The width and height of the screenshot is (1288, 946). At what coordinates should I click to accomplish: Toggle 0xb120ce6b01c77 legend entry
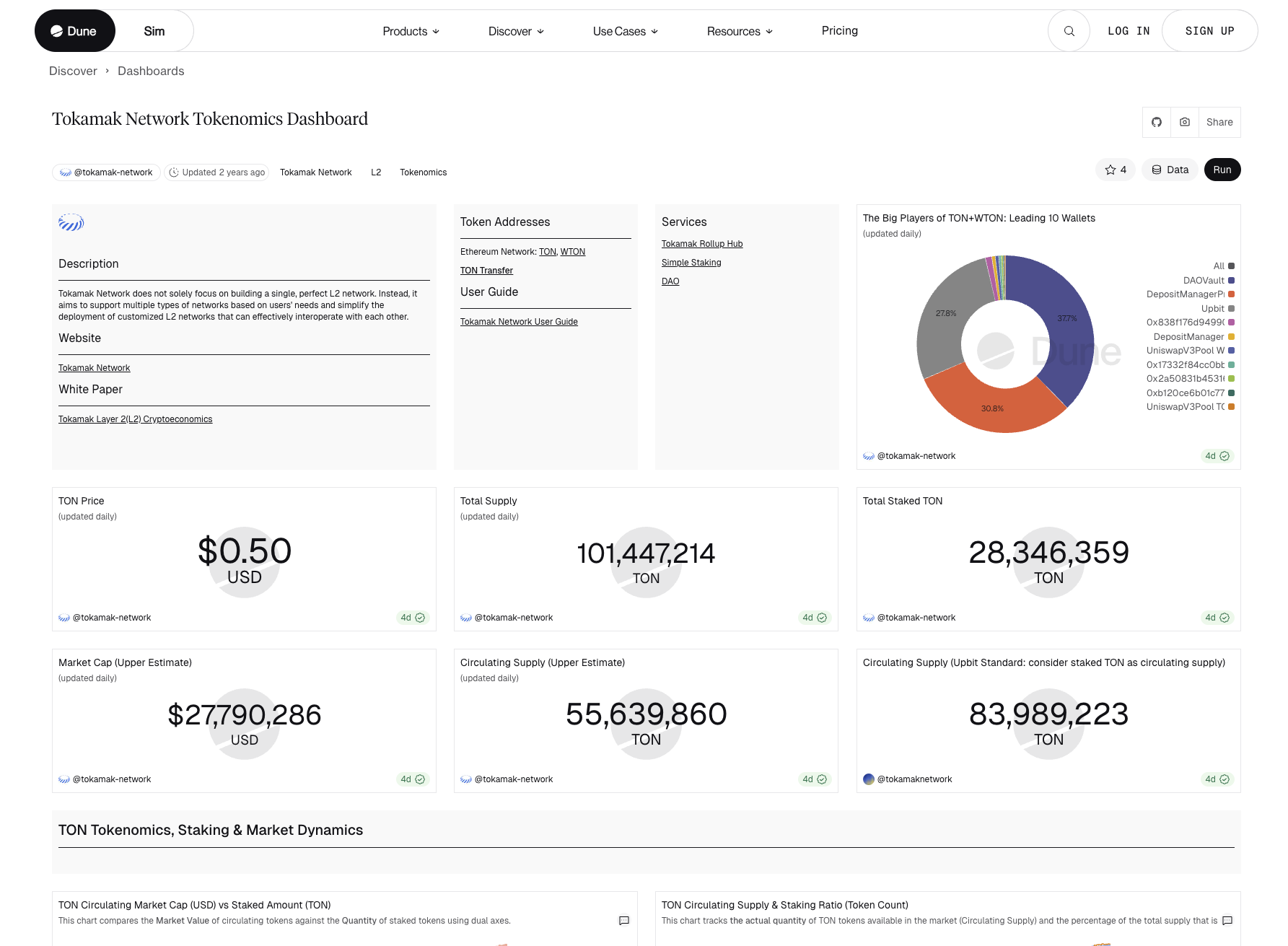(1191, 393)
